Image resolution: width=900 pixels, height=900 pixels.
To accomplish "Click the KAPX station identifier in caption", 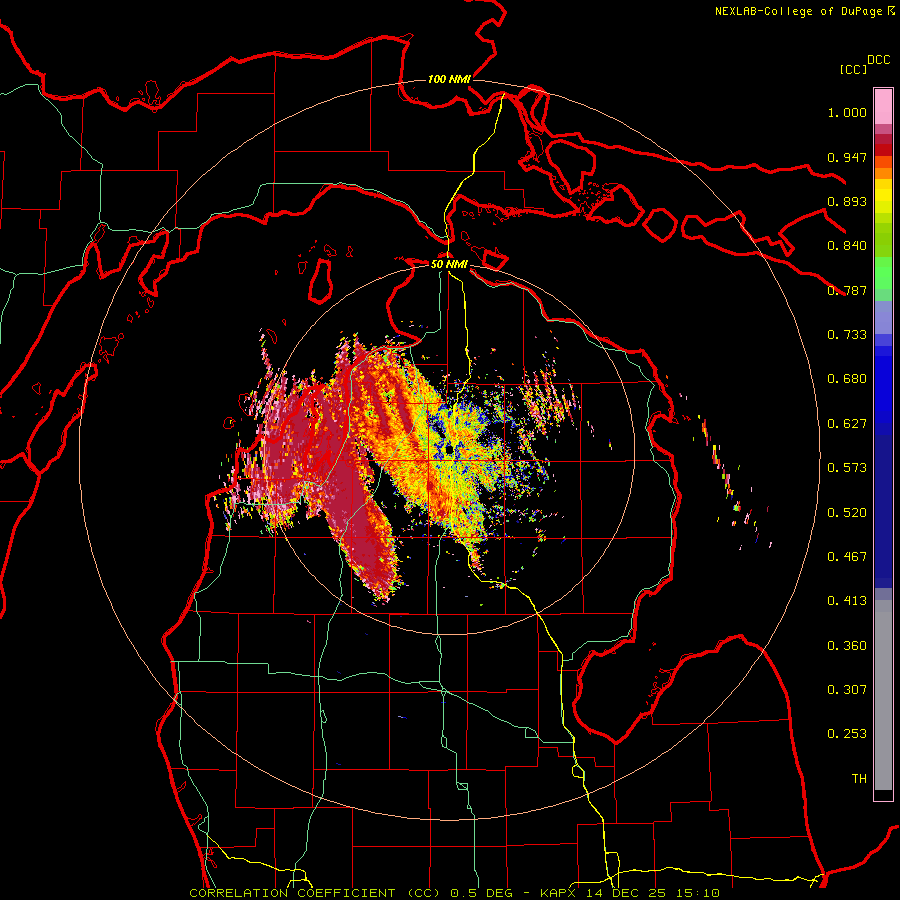I will pos(560,893).
